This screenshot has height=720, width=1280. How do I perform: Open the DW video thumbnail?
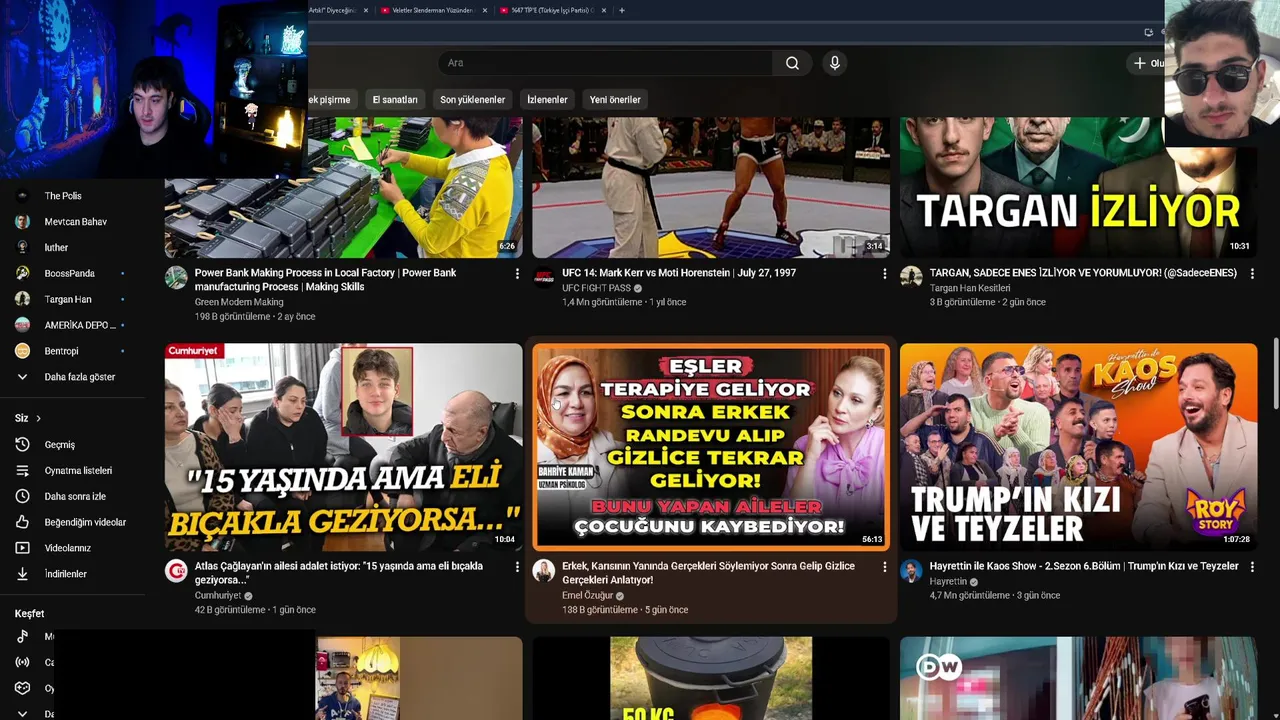point(1078,678)
